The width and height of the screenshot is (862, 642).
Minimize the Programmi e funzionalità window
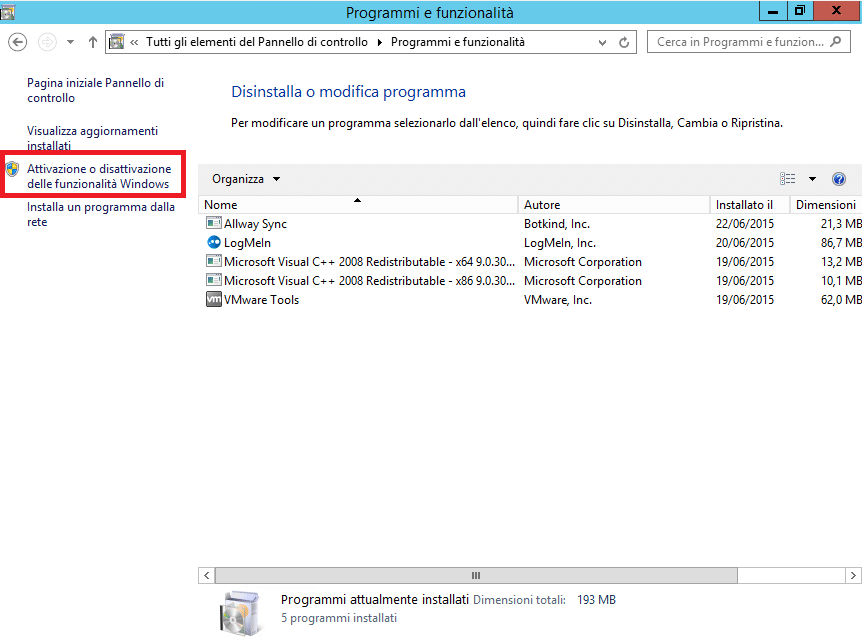[772, 11]
